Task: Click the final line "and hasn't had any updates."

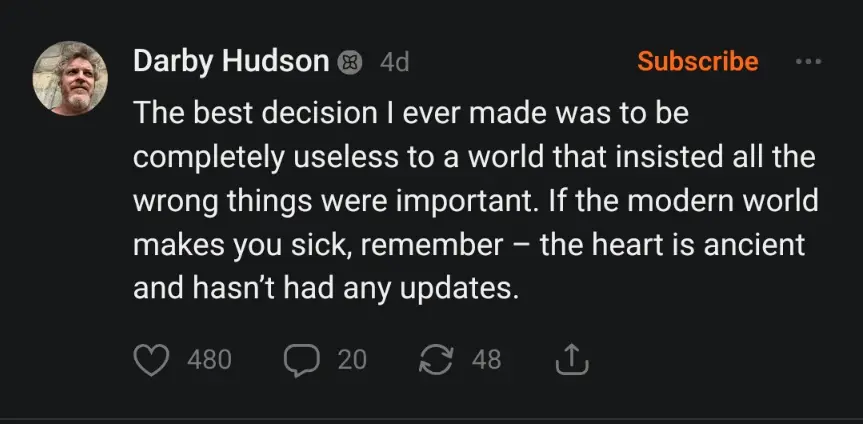Action: [x=327, y=289]
